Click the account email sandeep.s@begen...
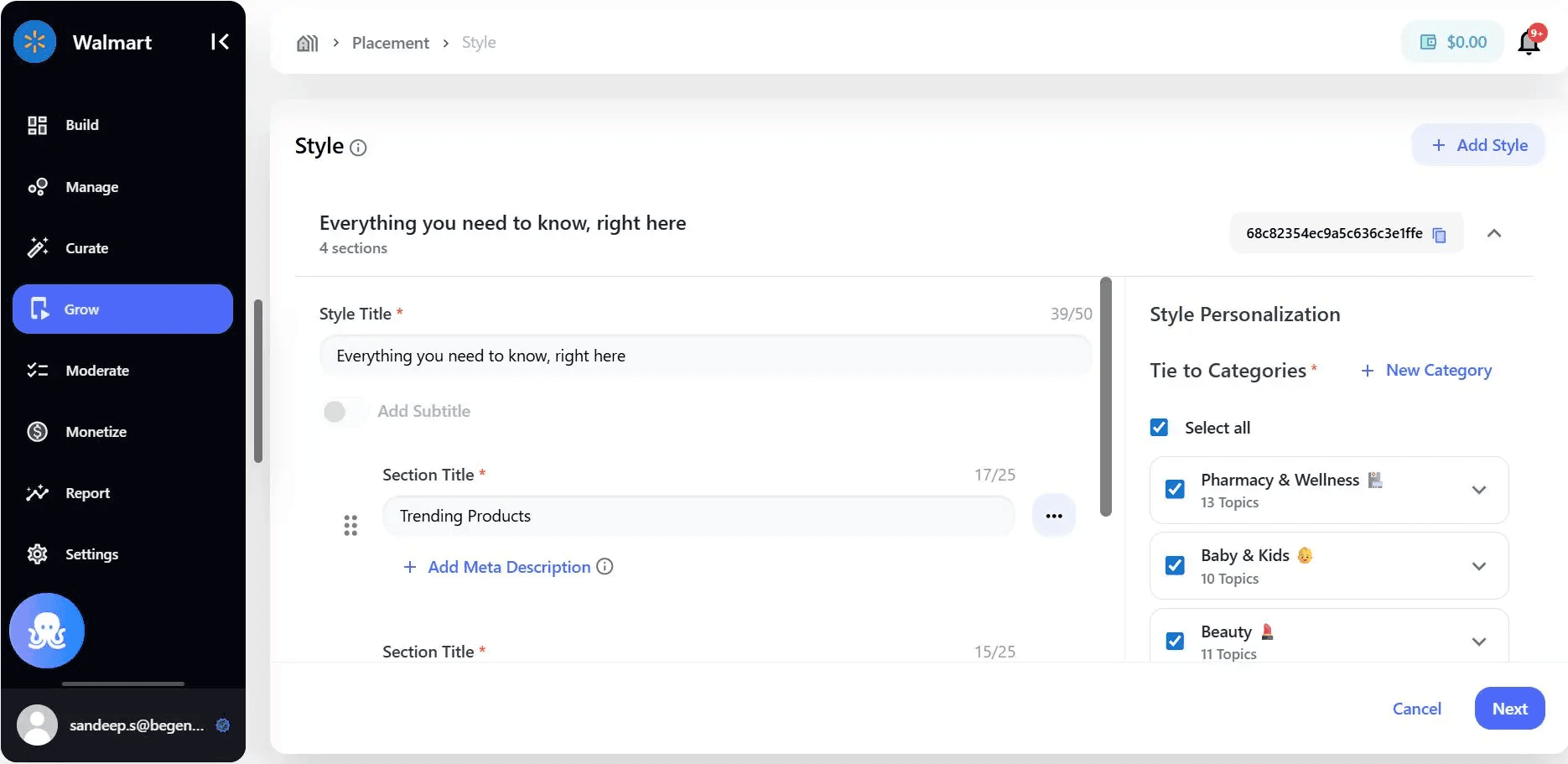 (137, 725)
